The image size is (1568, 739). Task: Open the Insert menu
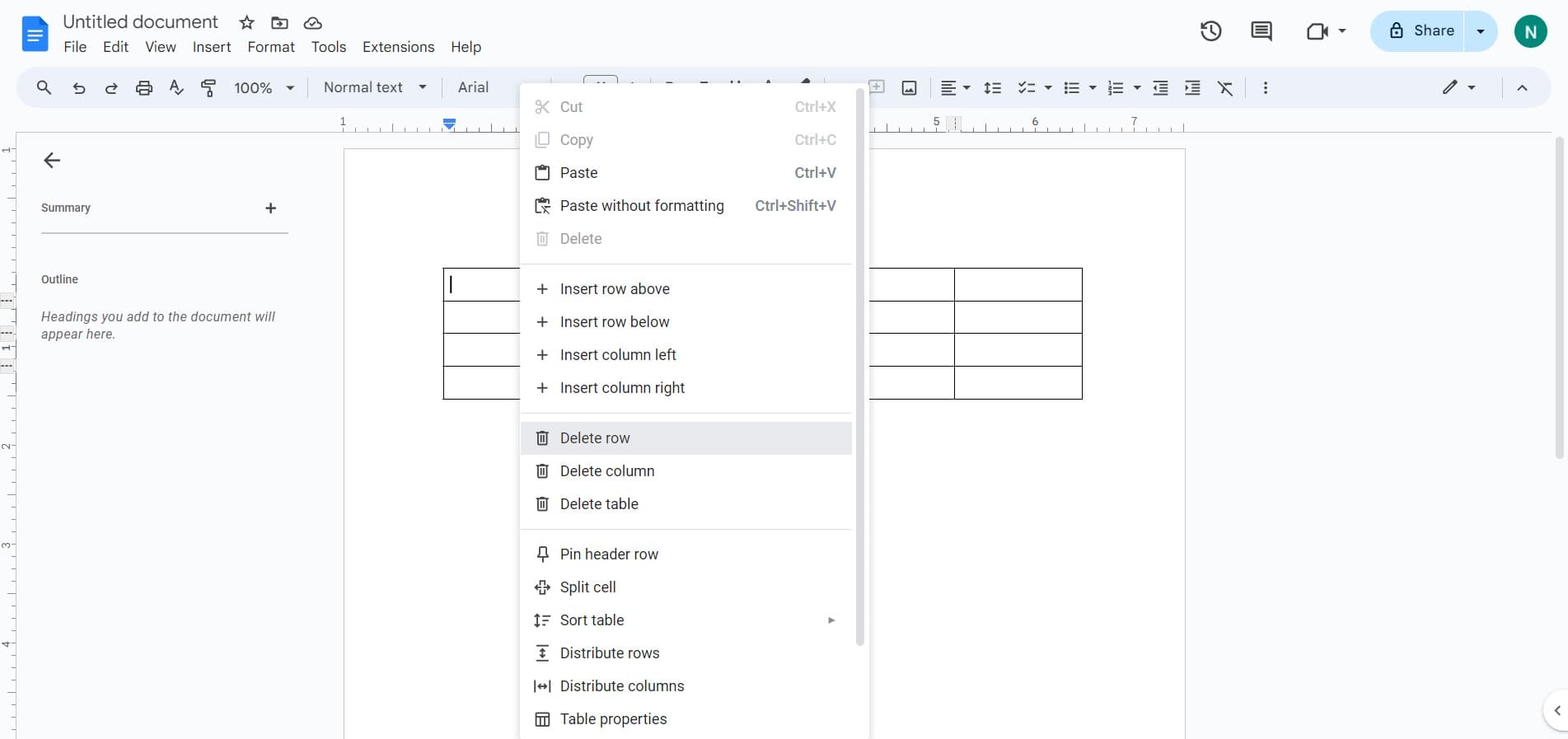tap(212, 47)
